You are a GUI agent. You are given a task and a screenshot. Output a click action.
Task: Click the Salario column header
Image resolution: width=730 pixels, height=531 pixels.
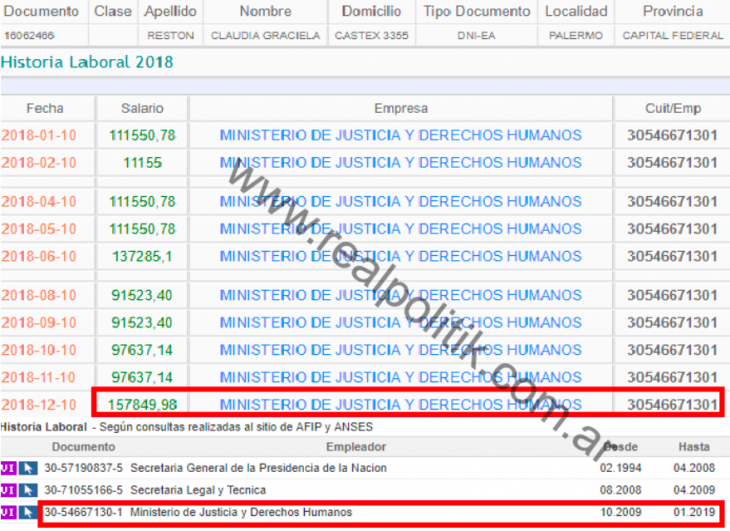point(142,108)
